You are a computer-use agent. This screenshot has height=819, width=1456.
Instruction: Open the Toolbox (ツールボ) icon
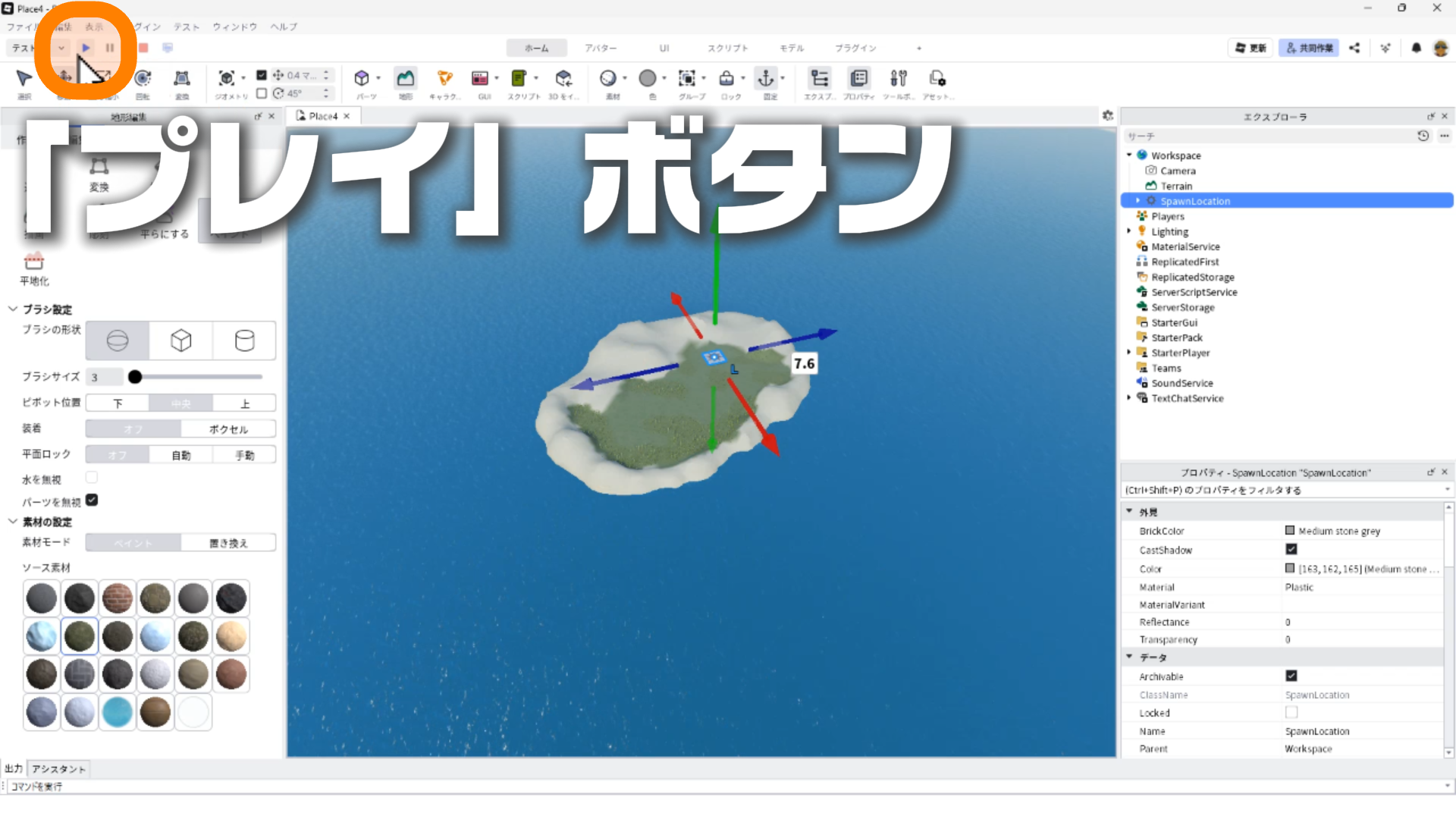(x=899, y=79)
